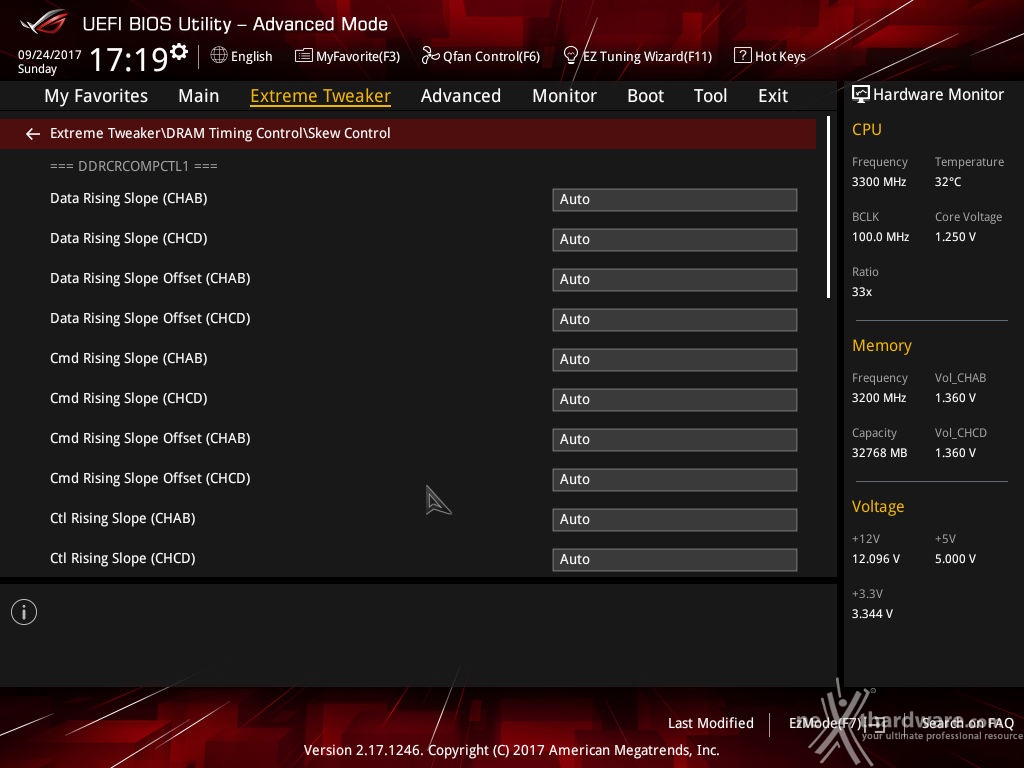Image resolution: width=1024 pixels, height=768 pixels.
Task: Select the Ctl Rising Slope (CHCD) label
Action: tap(123, 558)
